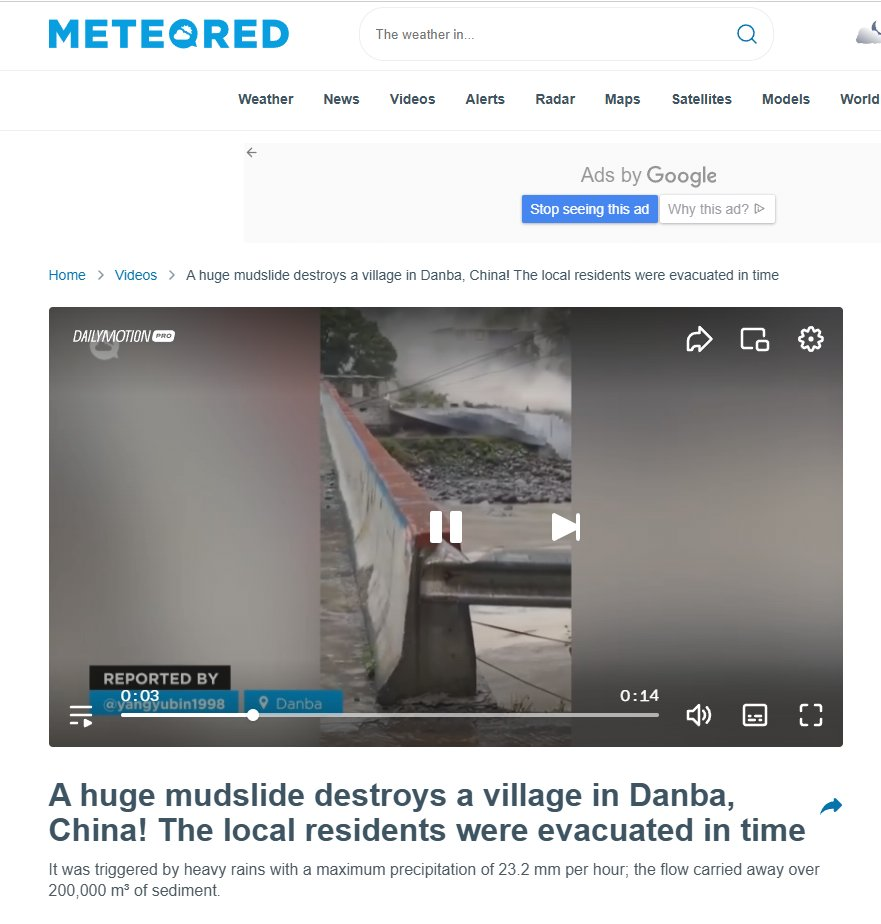Share the article using blue arrow
Screen dimensions: 881x924
(x=831, y=806)
